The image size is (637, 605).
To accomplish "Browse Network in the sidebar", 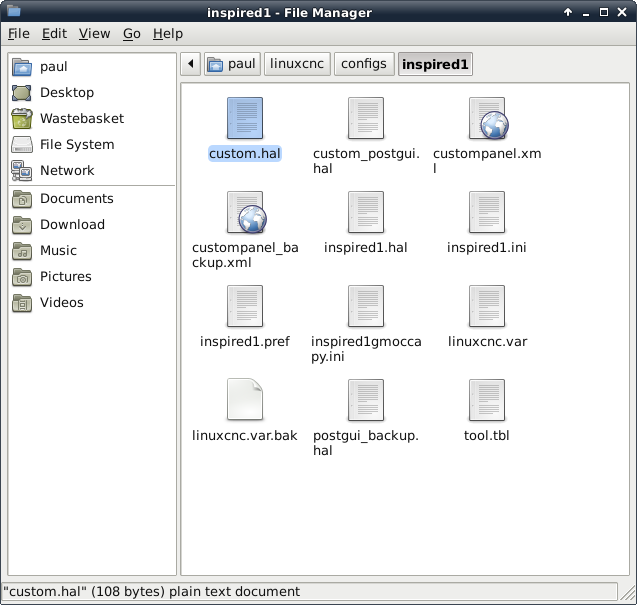I will pos(92,171).
